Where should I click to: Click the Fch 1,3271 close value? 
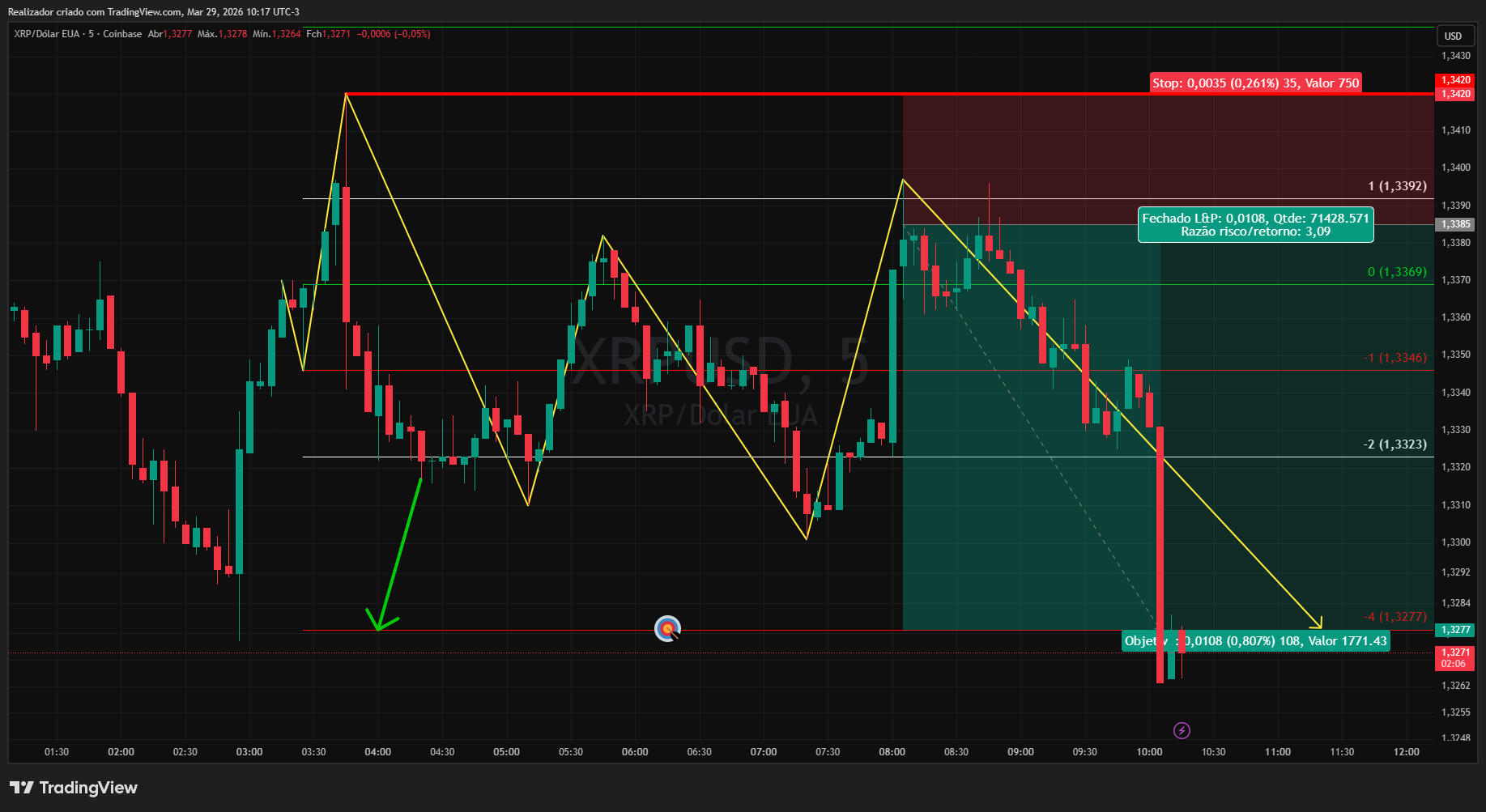point(328,34)
